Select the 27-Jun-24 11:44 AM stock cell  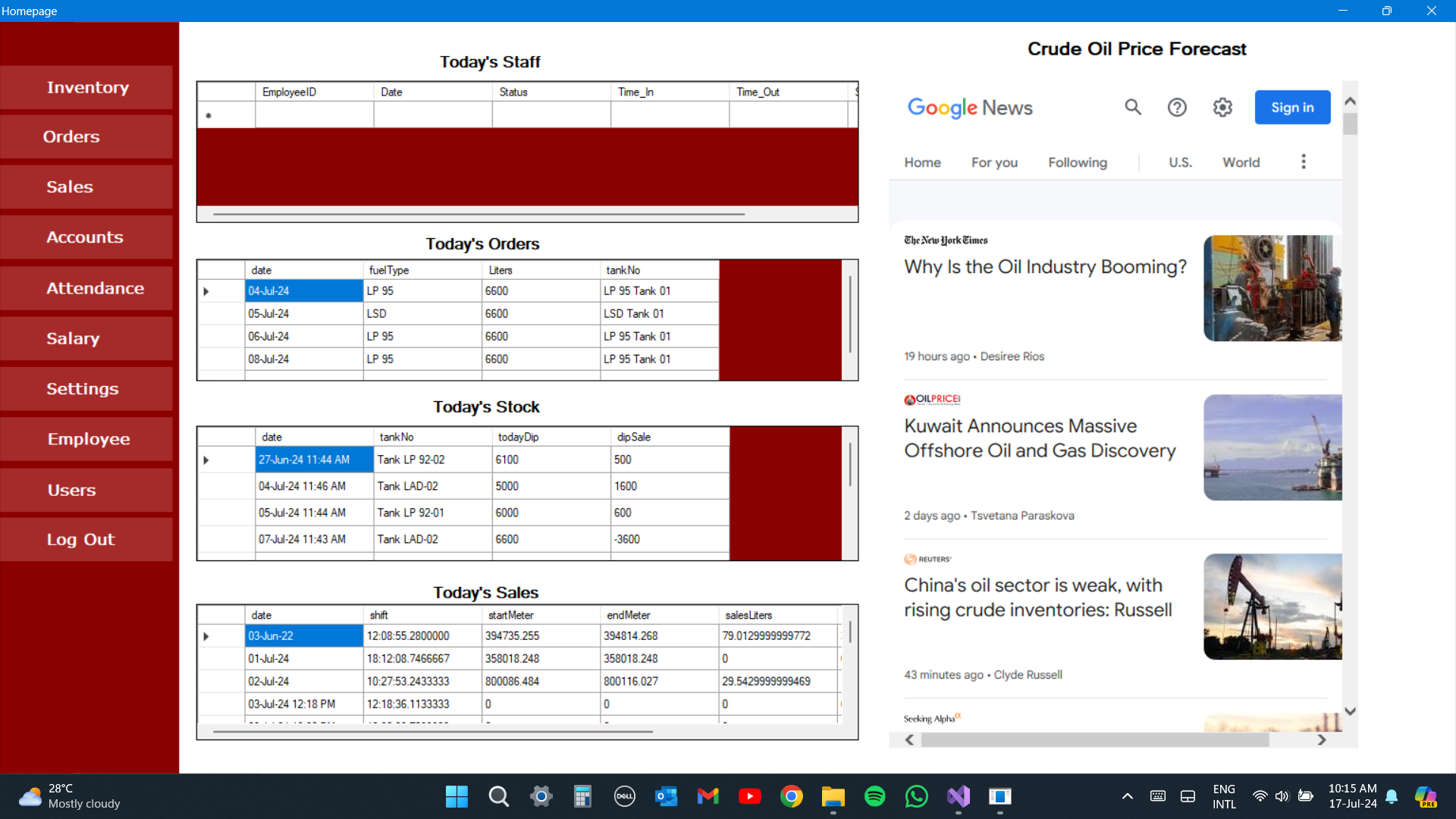click(x=315, y=460)
